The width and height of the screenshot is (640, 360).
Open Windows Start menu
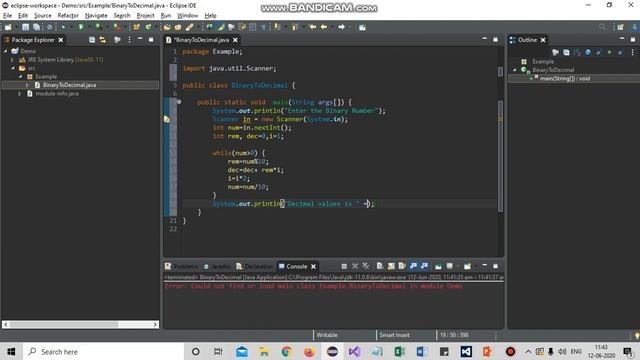coord(11,351)
